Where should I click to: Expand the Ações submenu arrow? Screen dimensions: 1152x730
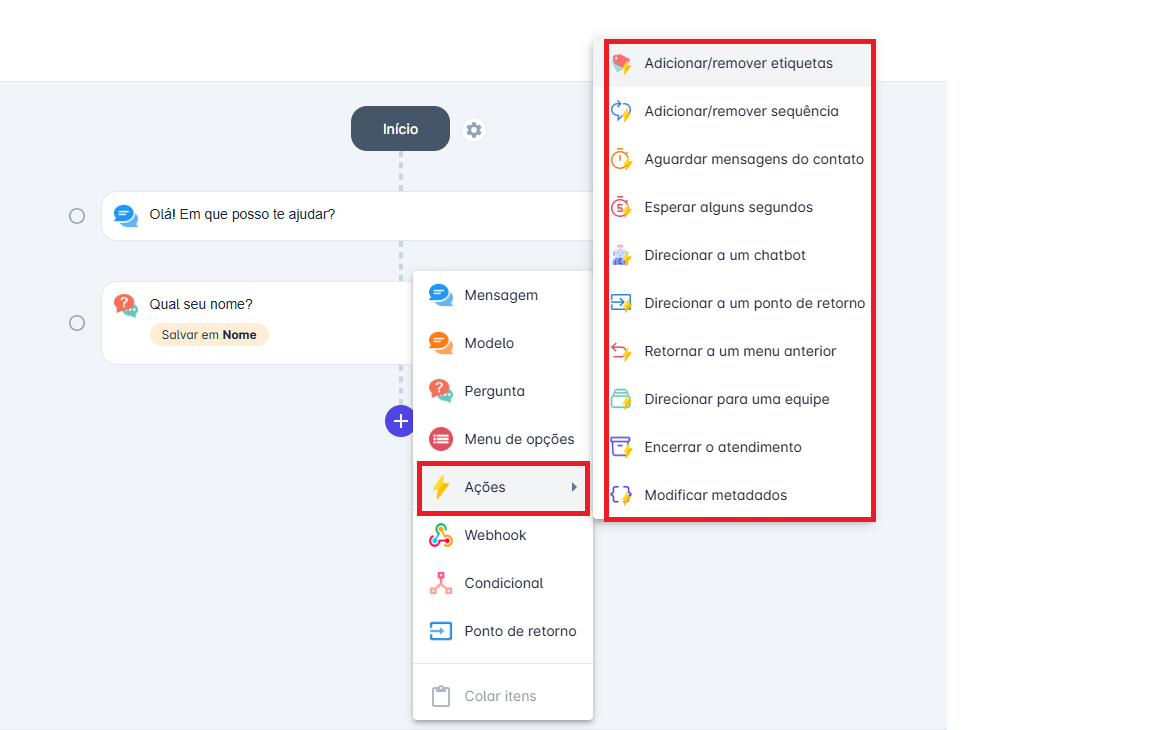[x=574, y=487]
